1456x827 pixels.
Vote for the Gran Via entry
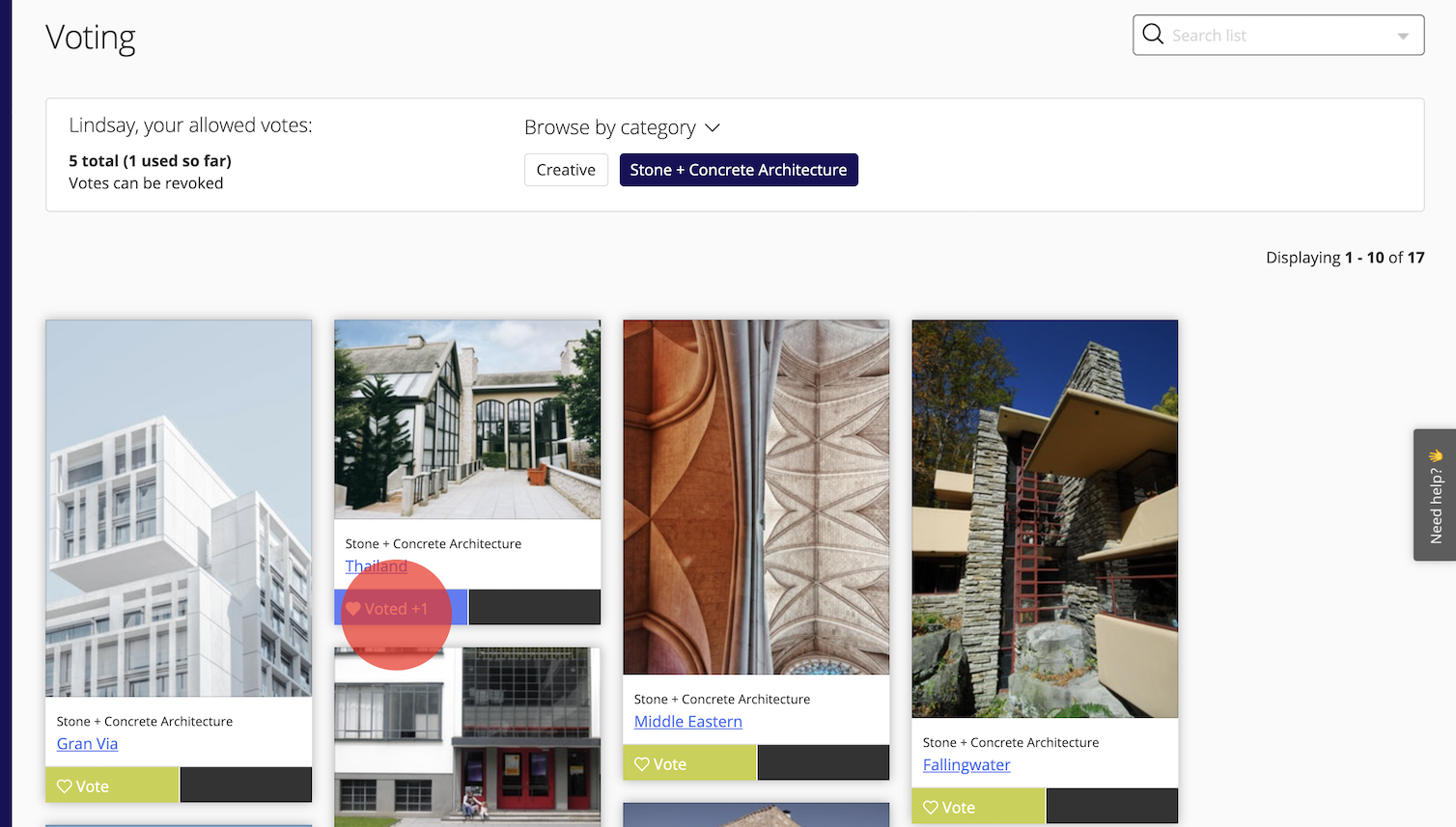coord(112,786)
